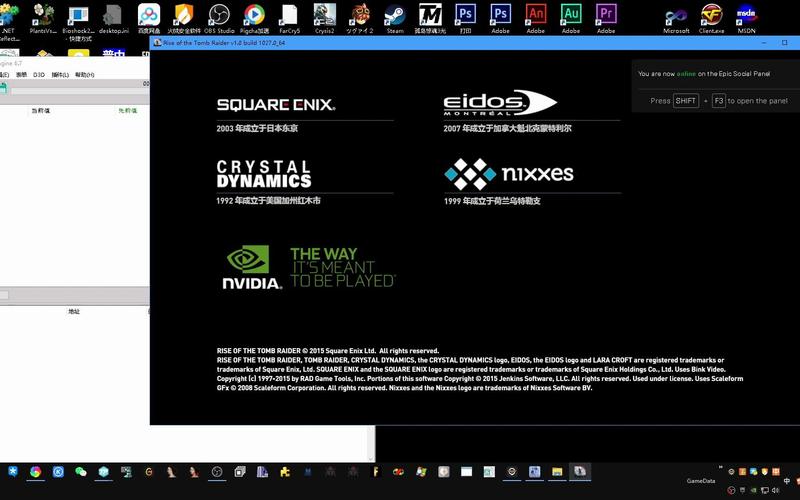
Task: Click the Cheat Engine progress bar
Action: (x=75, y=89)
